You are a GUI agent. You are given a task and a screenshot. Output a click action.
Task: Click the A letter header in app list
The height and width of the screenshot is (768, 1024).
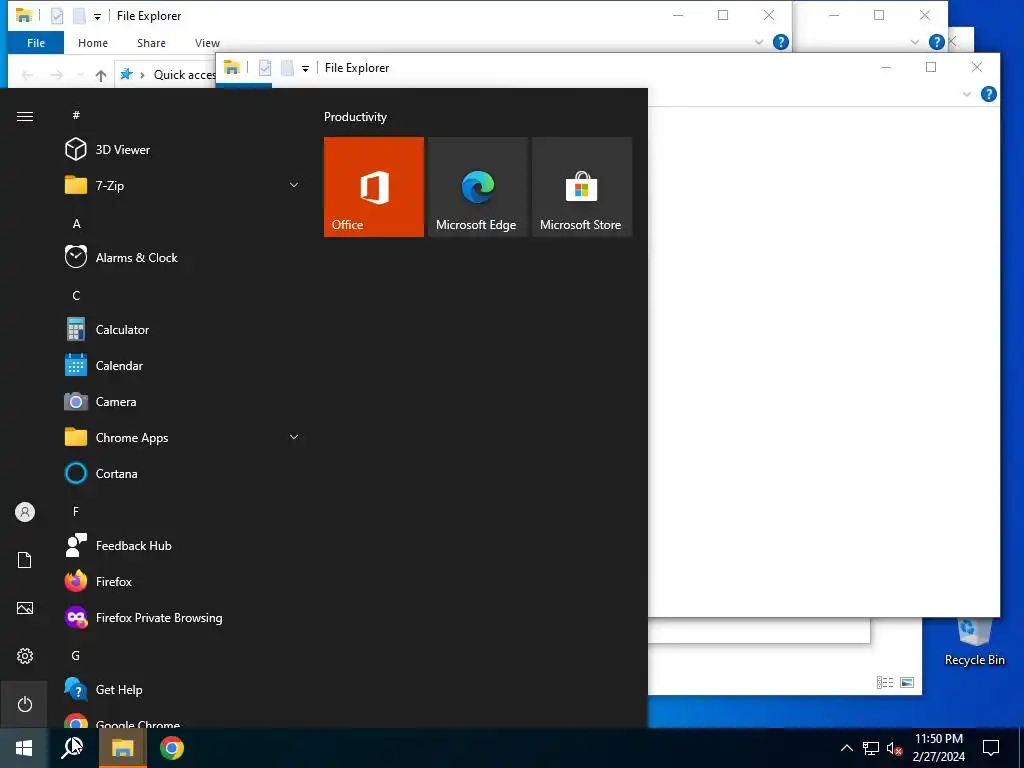(x=76, y=223)
